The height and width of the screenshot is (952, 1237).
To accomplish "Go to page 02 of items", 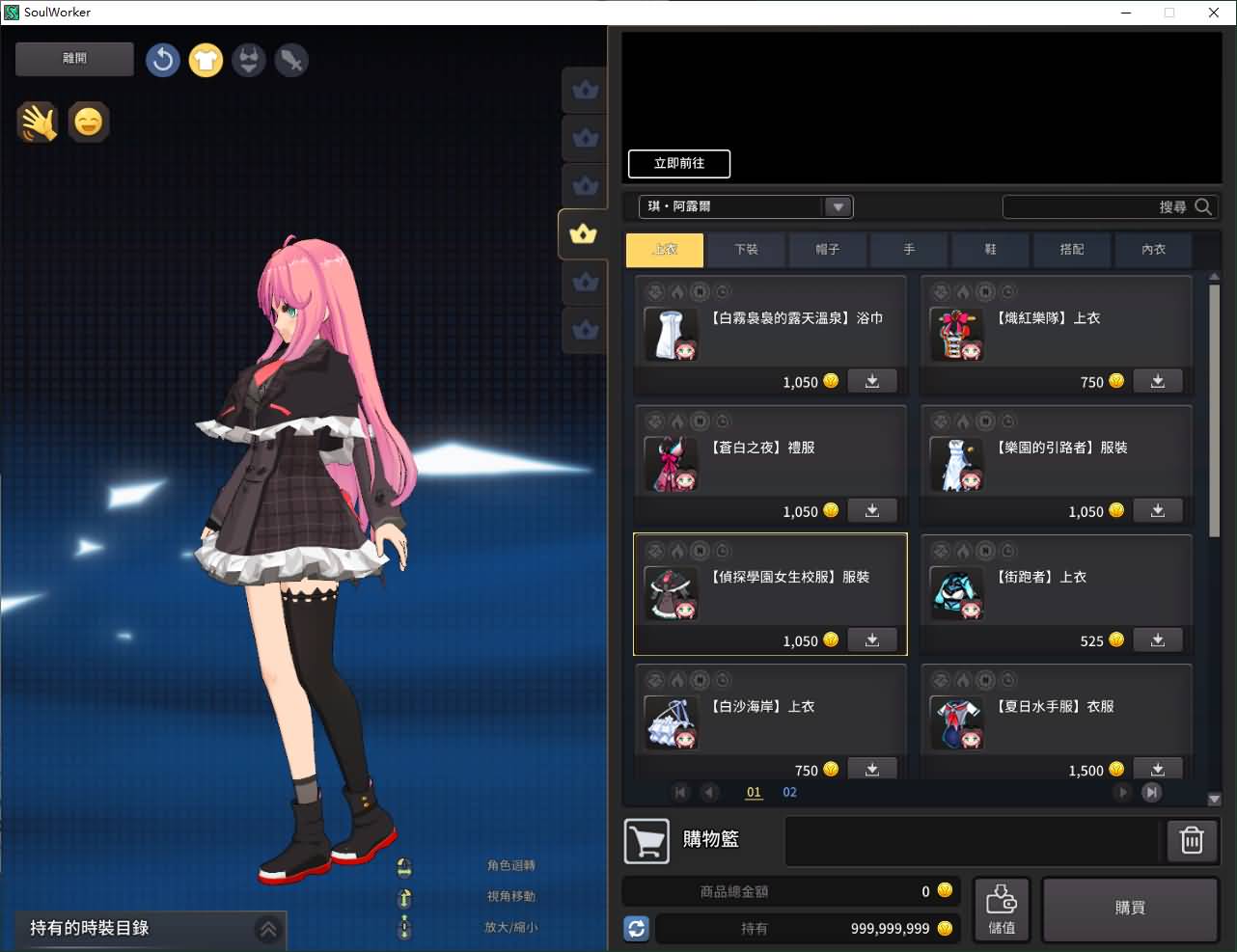I will pyautogui.click(x=789, y=792).
